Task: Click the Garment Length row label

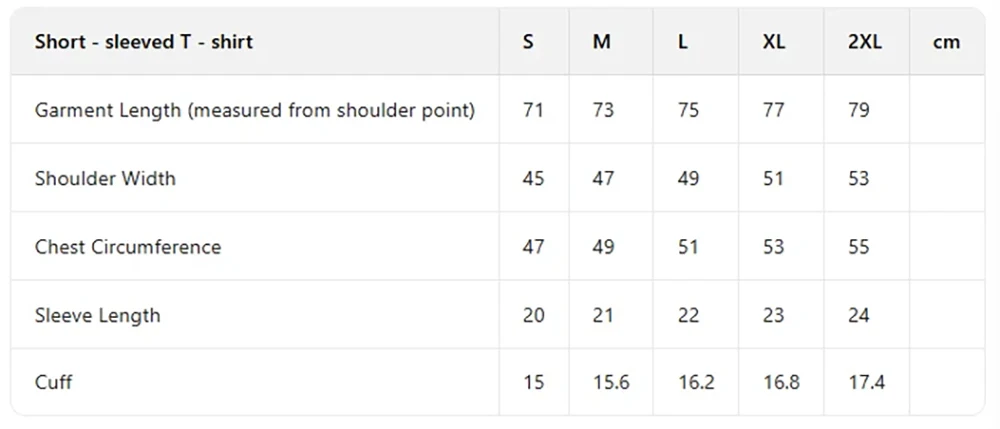Action: [x=254, y=110]
